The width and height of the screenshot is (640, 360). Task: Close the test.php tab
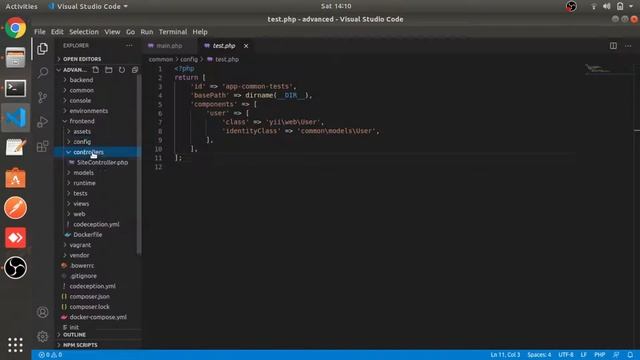246,46
